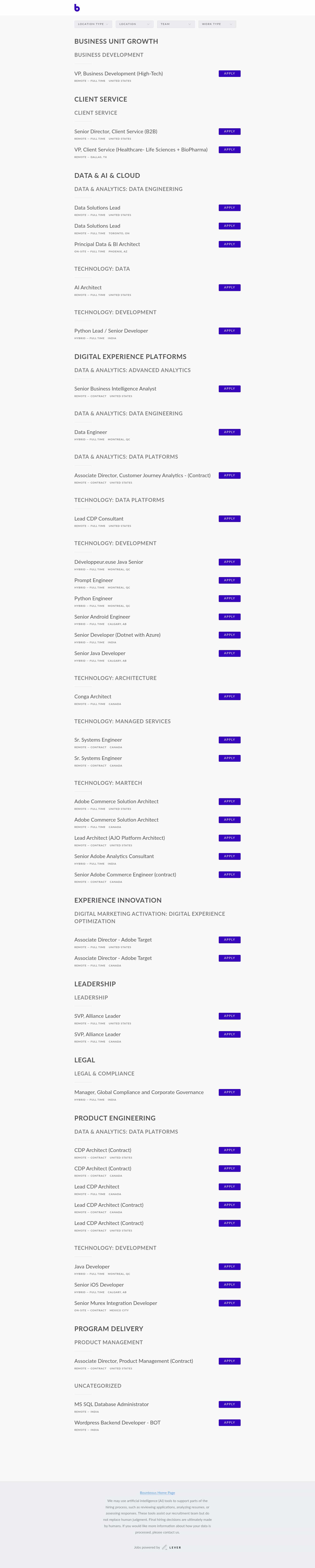Click the Lever logo in the footer
Screen dimensions: 315x1568
click(171, 1547)
